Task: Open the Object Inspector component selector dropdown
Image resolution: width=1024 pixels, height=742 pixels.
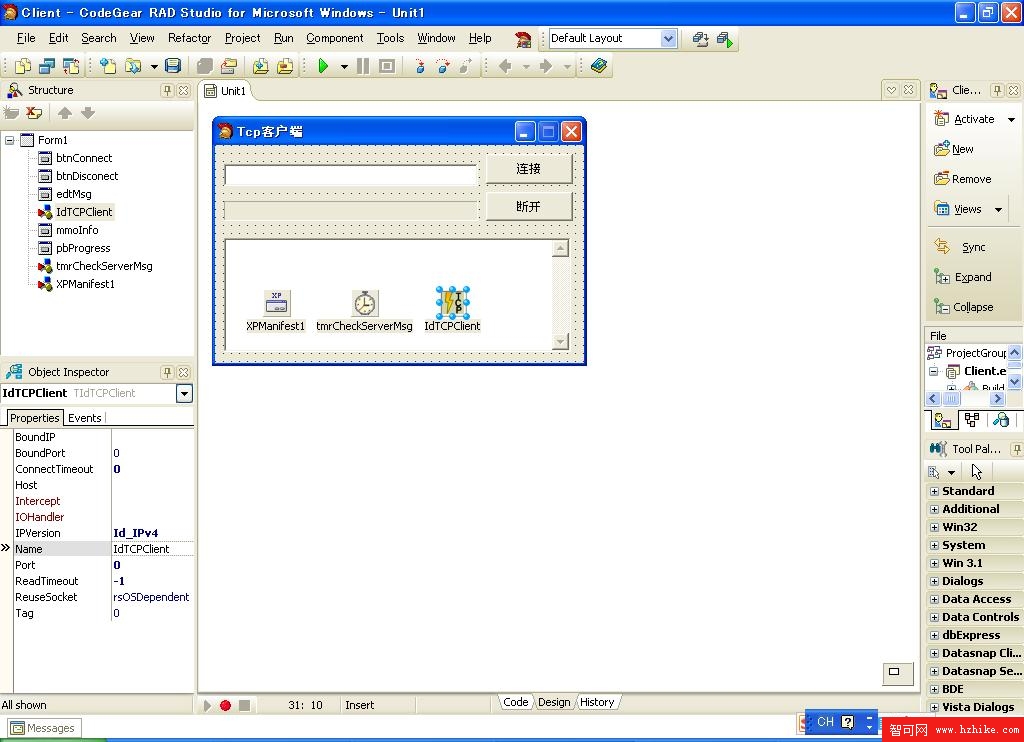Action: click(x=185, y=393)
